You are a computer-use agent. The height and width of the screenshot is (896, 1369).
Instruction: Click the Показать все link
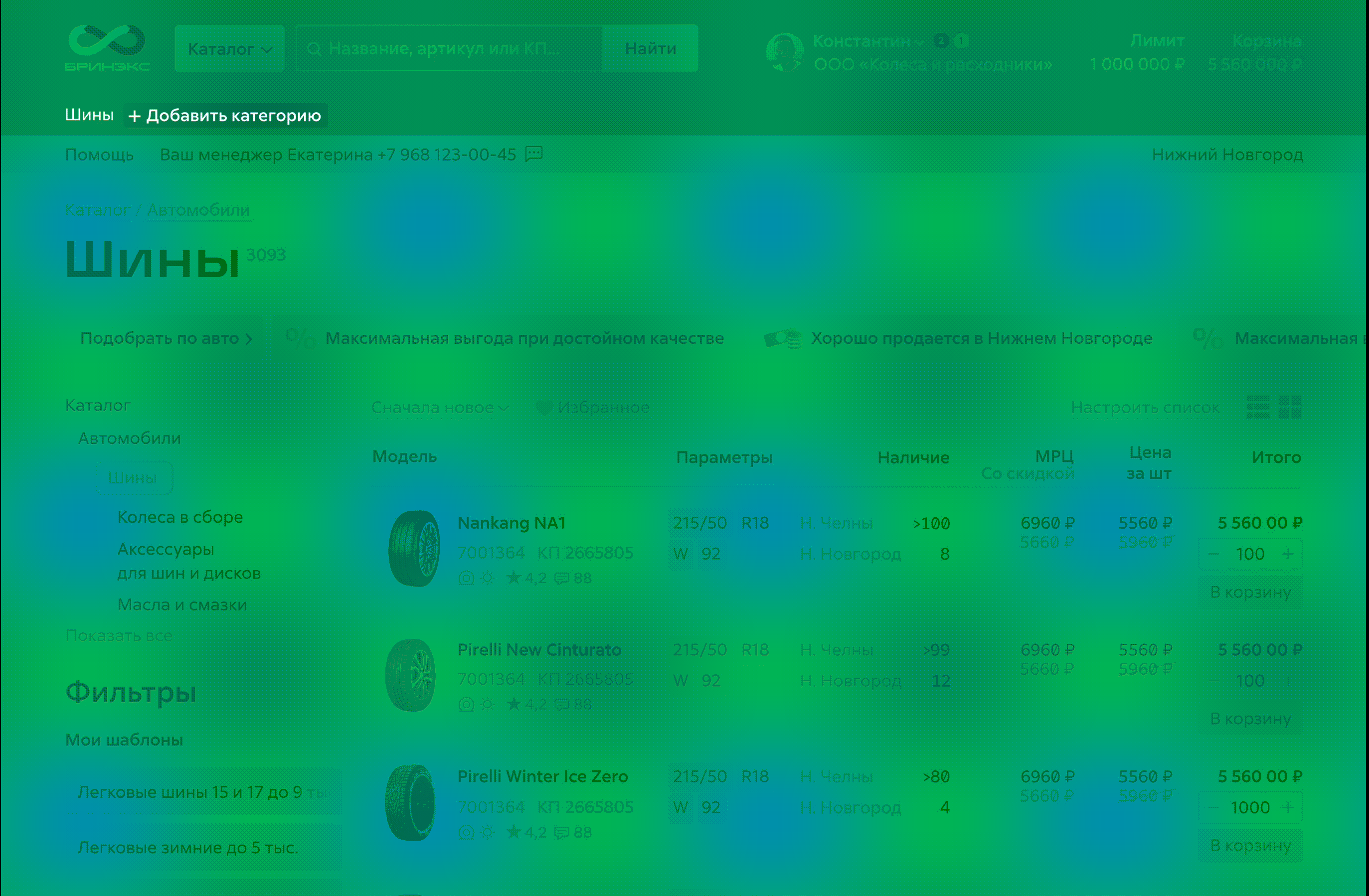point(119,635)
